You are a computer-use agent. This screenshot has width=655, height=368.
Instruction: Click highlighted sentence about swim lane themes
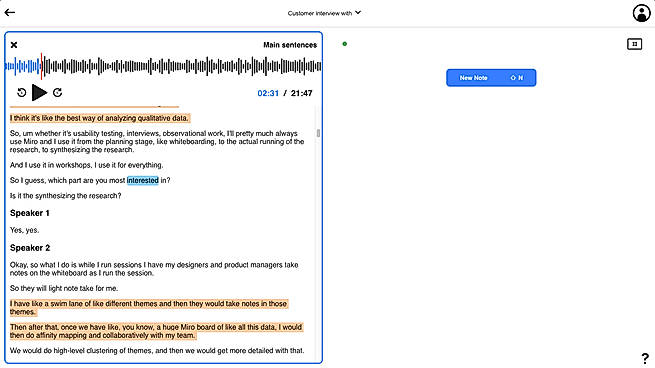pyautogui.click(x=149, y=308)
